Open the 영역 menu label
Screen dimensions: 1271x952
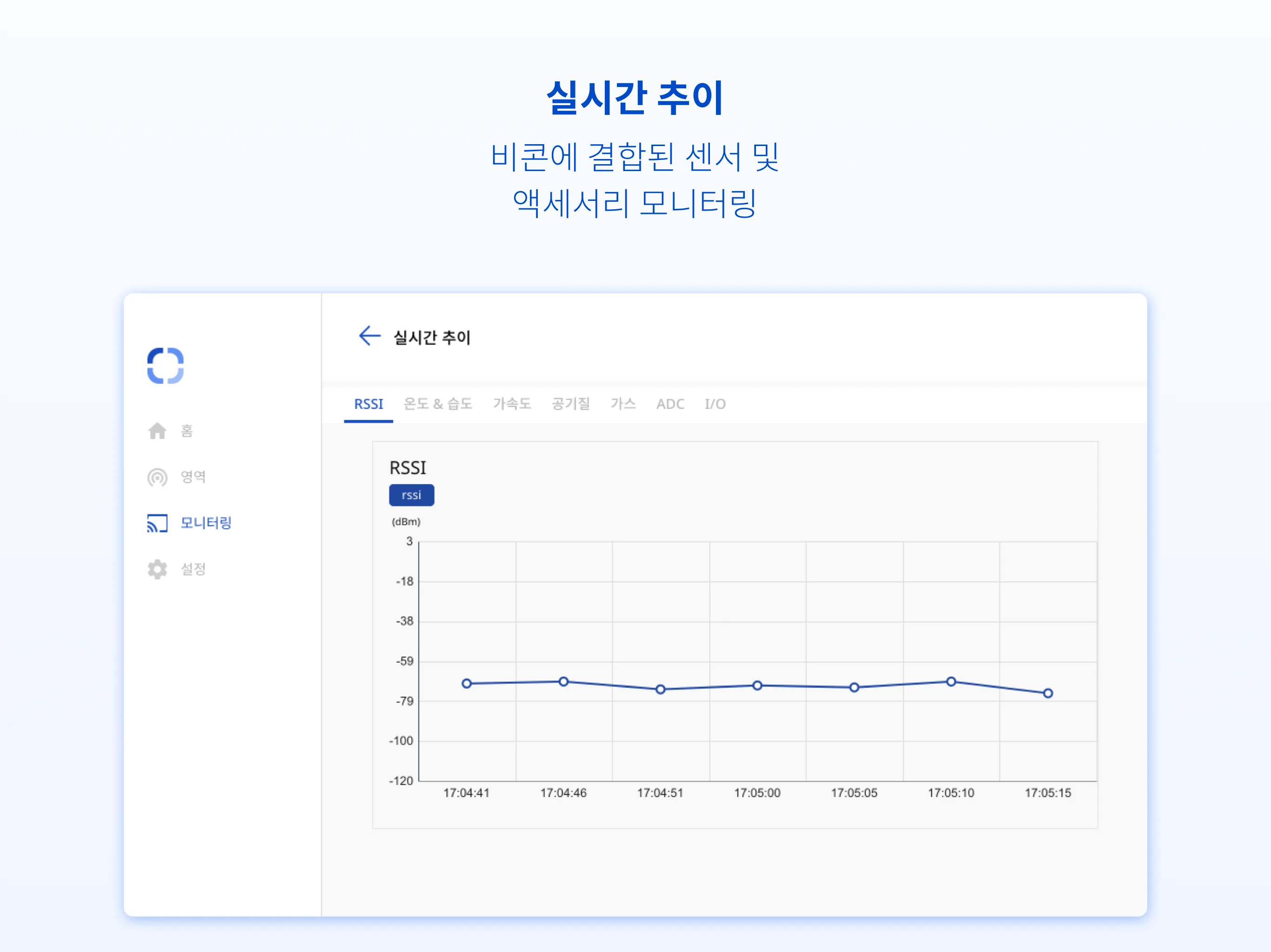tap(193, 477)
